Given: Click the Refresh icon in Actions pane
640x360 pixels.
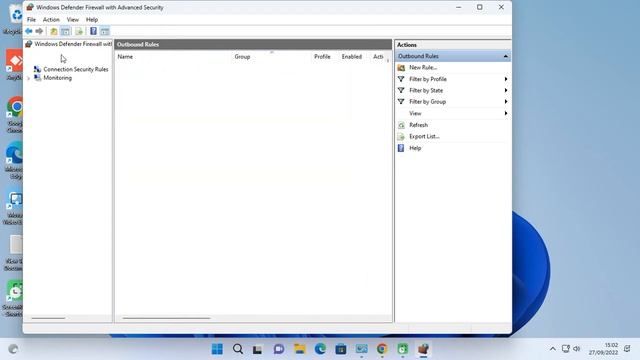Looking at the screenshot, I should point(401,125).
